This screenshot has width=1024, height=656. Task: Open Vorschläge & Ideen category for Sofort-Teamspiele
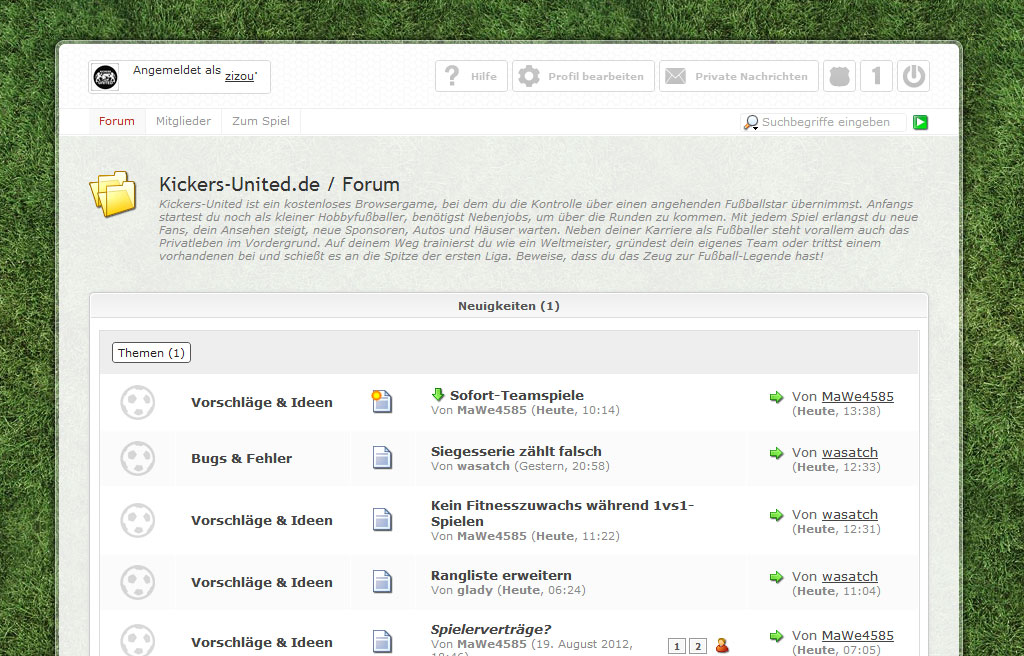coord(262,402)
